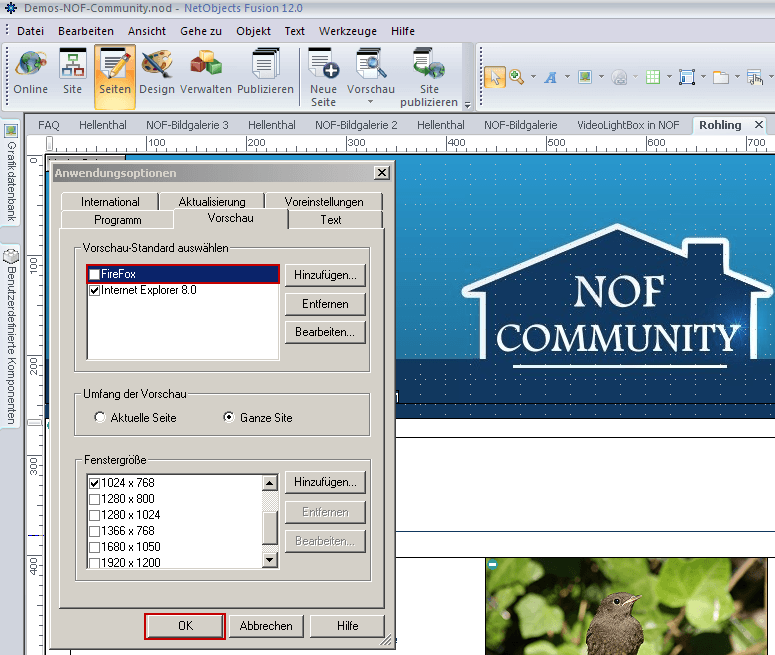
Task: Check the 1366 x 768 size
Action: pos(94,531)
